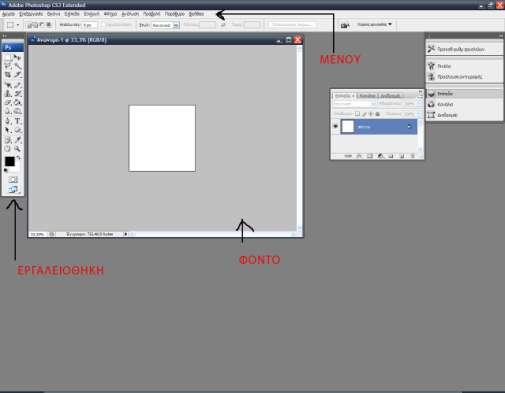Delete layer with trash icon
The width and height of the screenshot is (505, 393).
tap(413, 156)
